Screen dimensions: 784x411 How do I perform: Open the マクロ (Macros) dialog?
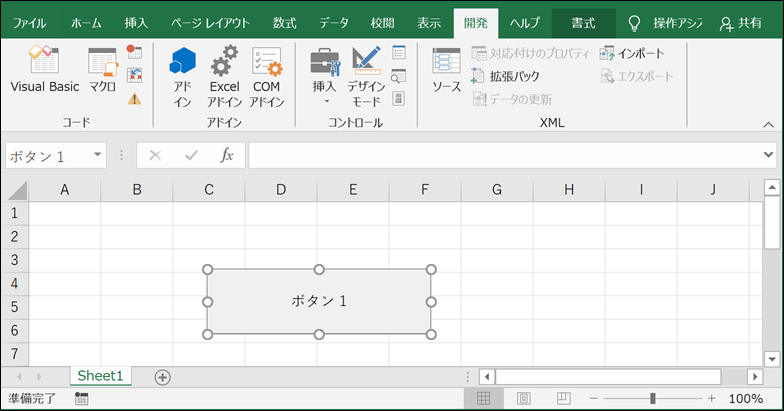[x=102, y=70]
